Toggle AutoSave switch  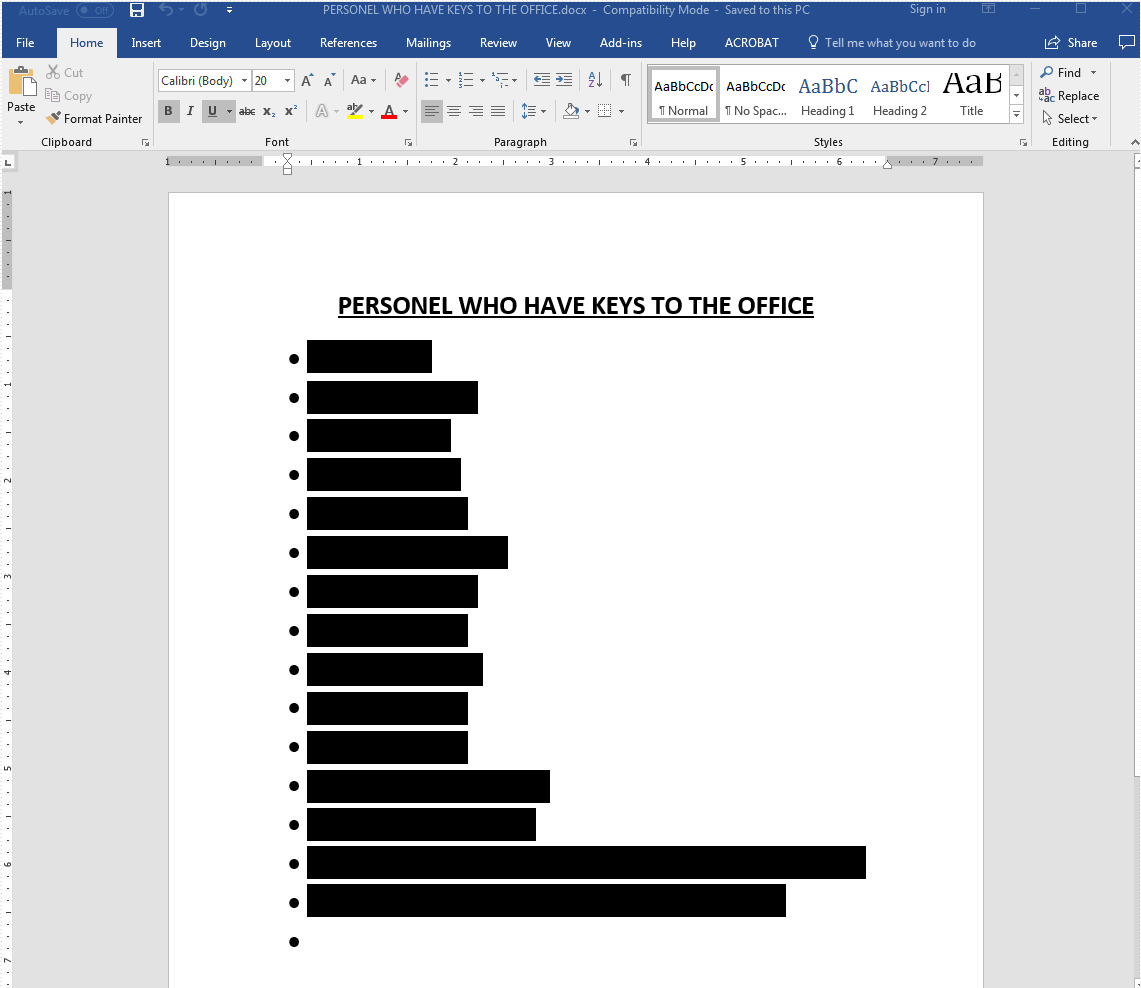coord(95,10)
